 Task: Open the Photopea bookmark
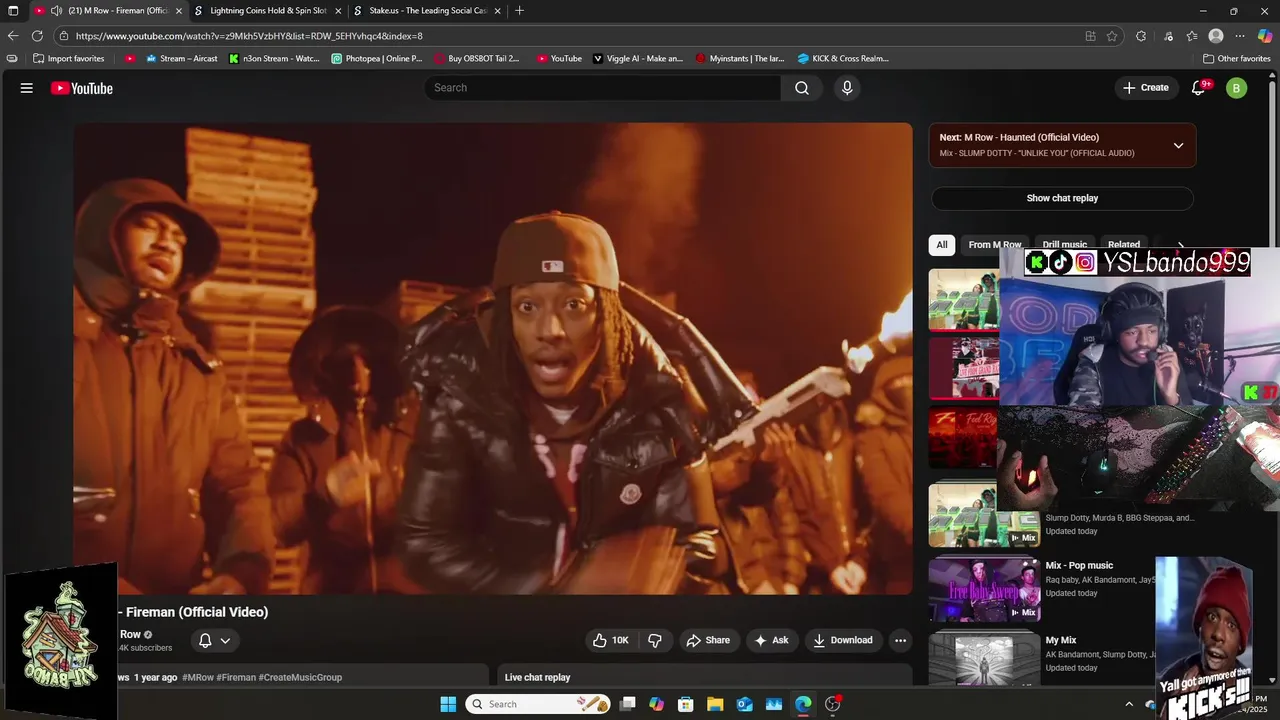click(377, 58)
